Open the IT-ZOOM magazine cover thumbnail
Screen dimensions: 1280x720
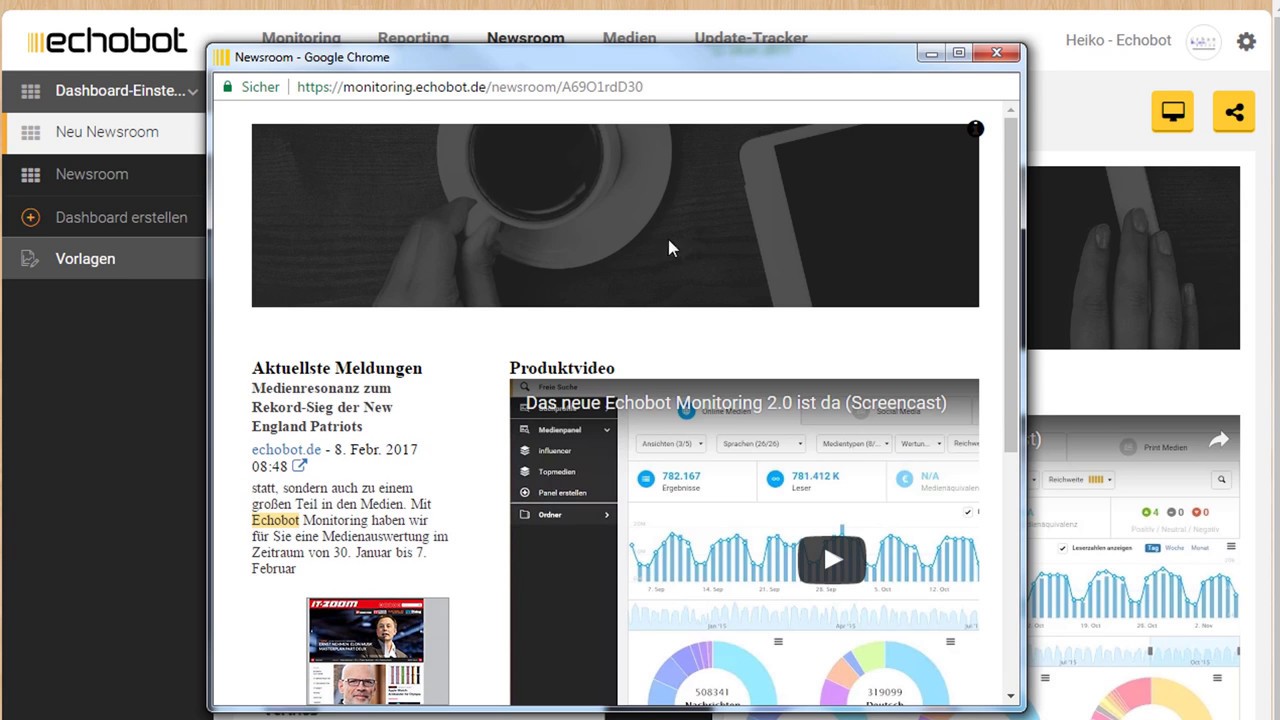(377, 652)
